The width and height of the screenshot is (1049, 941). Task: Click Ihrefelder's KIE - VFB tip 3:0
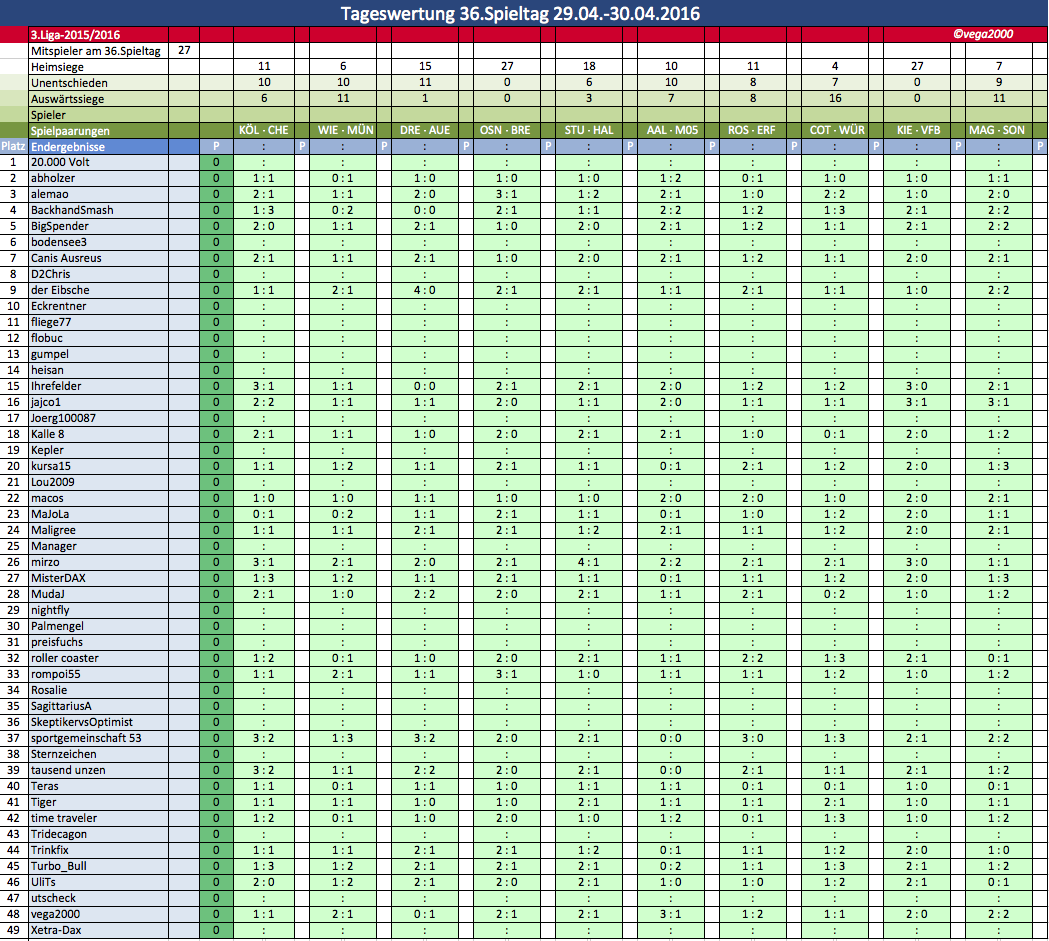(x=917, y=387)
